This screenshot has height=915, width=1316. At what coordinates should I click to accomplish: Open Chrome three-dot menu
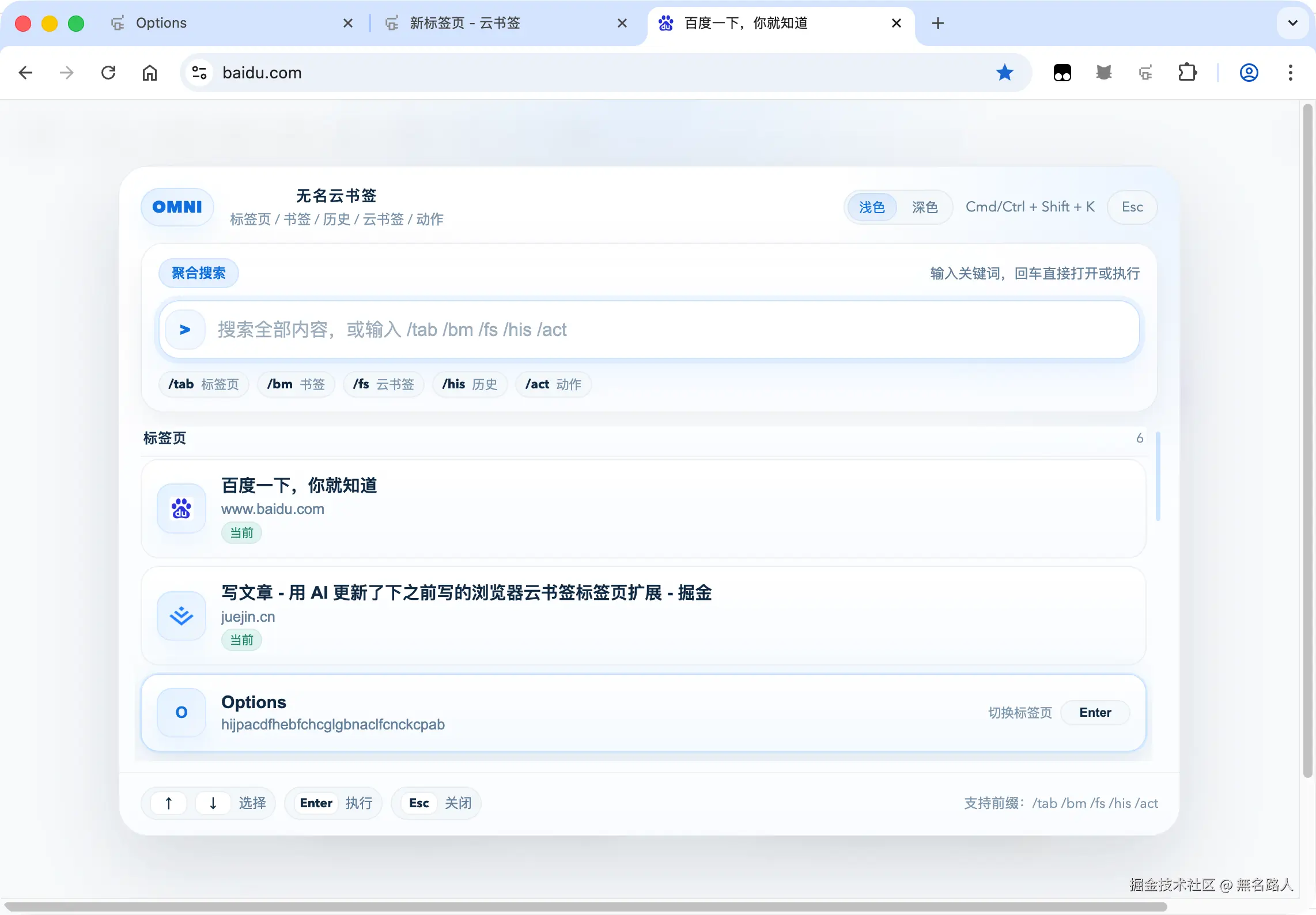pos(1290,73)
